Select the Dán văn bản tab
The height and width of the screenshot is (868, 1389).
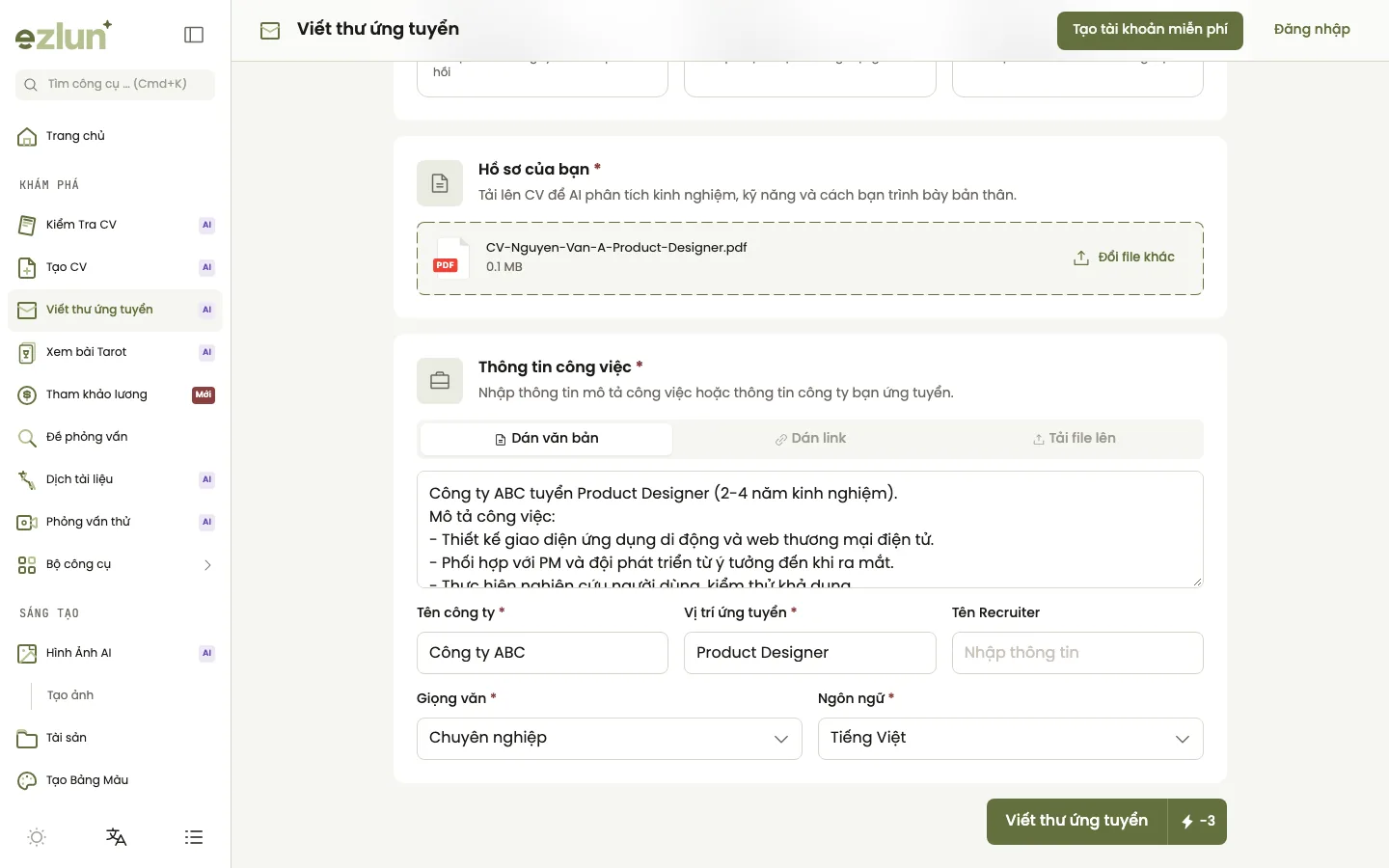(x=546, y=439)
